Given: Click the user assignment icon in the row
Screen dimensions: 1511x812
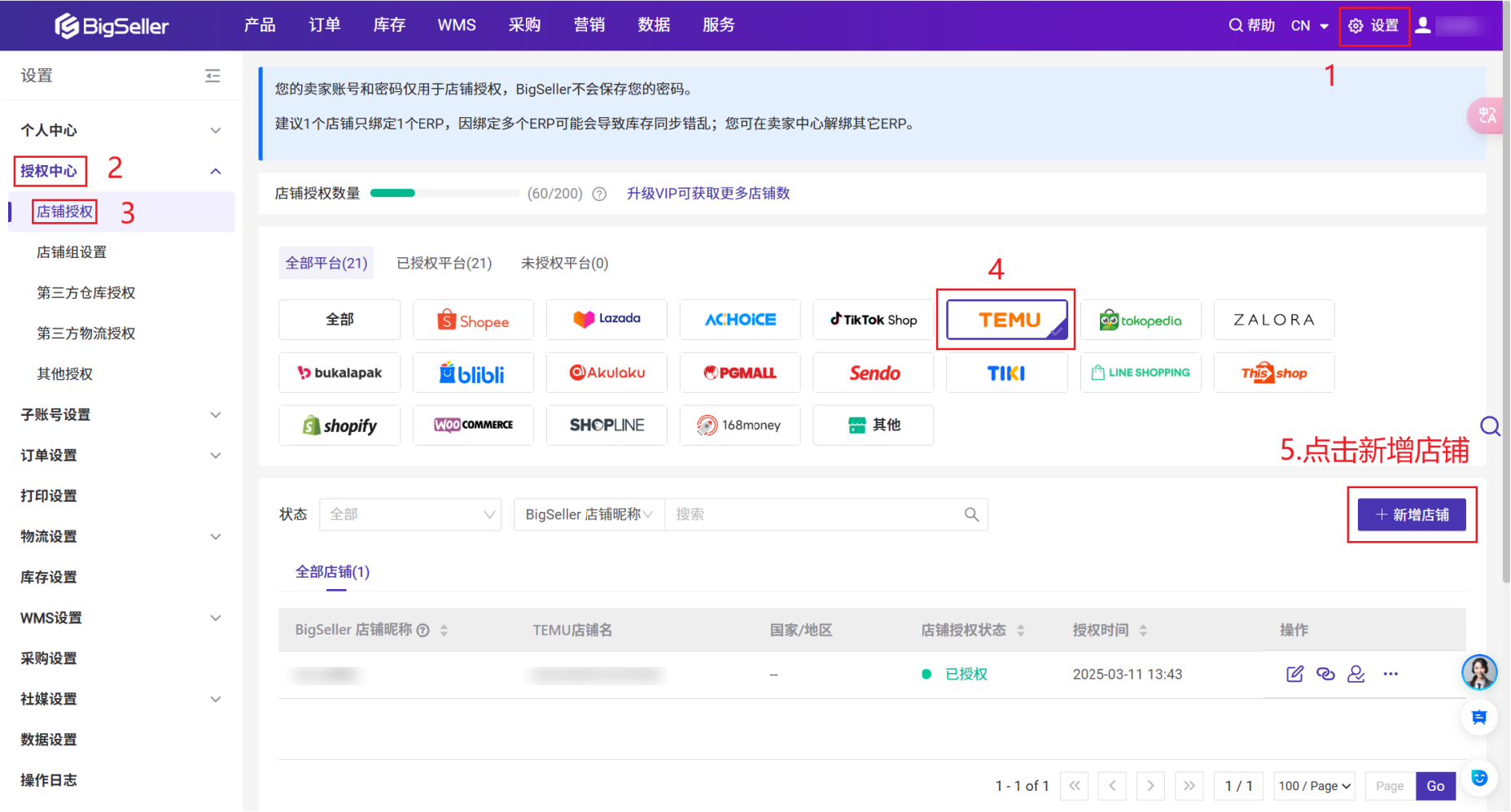Looking at the screenshot, I should click(x=1356, y=674).
